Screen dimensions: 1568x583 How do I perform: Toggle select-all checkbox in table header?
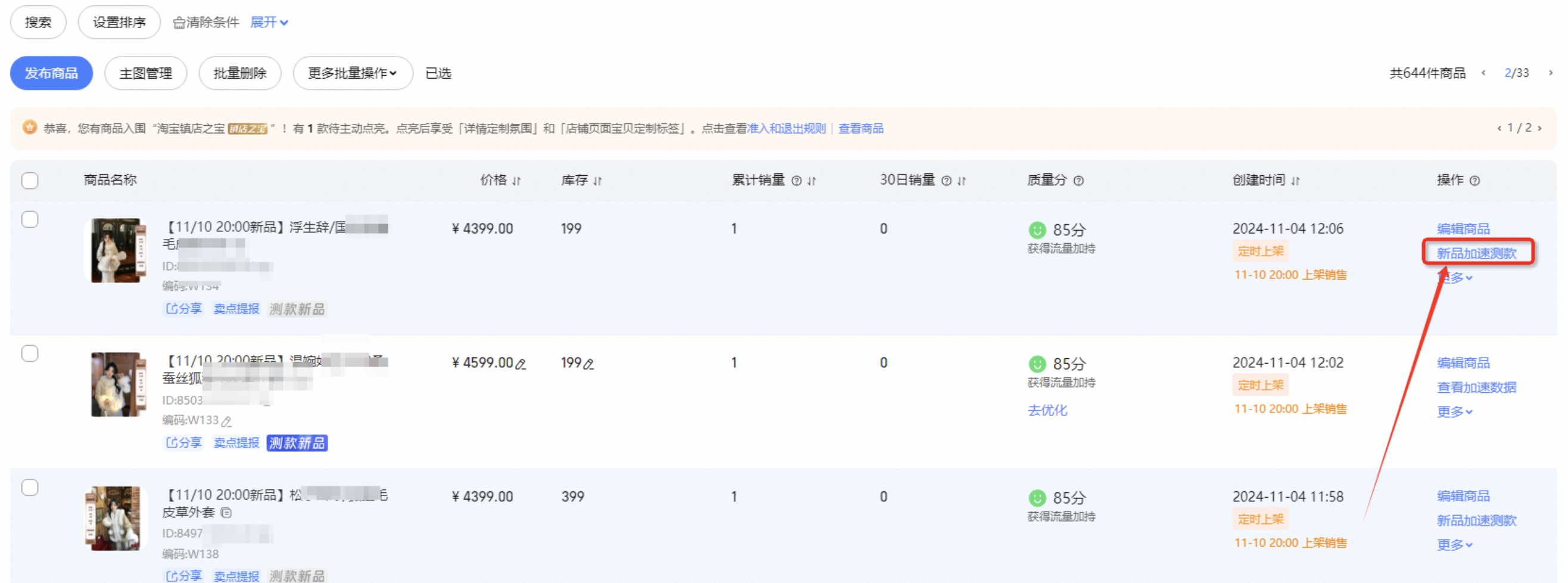tap(30, 180)
